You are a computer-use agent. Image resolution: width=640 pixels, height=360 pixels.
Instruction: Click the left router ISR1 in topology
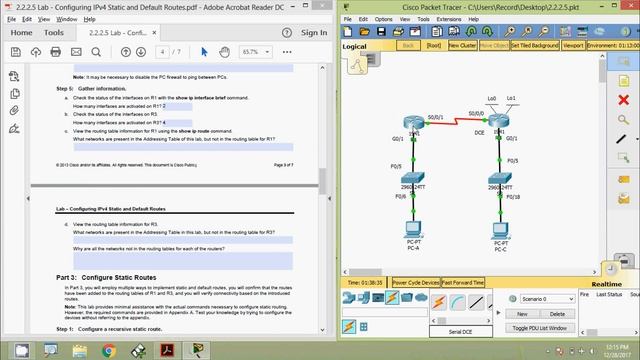(x=413, y=122)
